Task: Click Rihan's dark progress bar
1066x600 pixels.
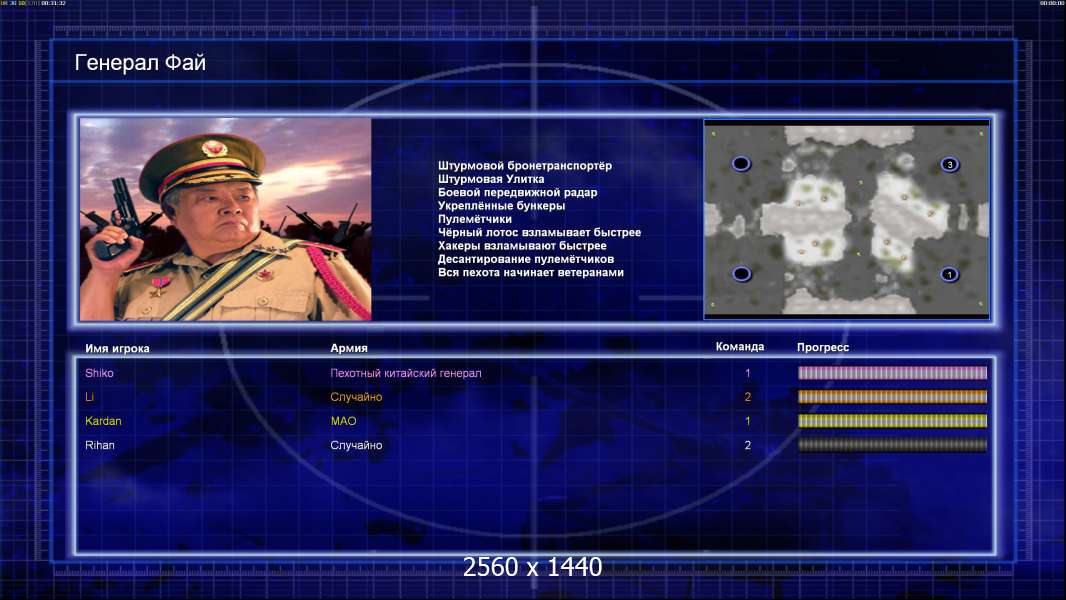Action: pyautogui.click(x=892, y=445)
